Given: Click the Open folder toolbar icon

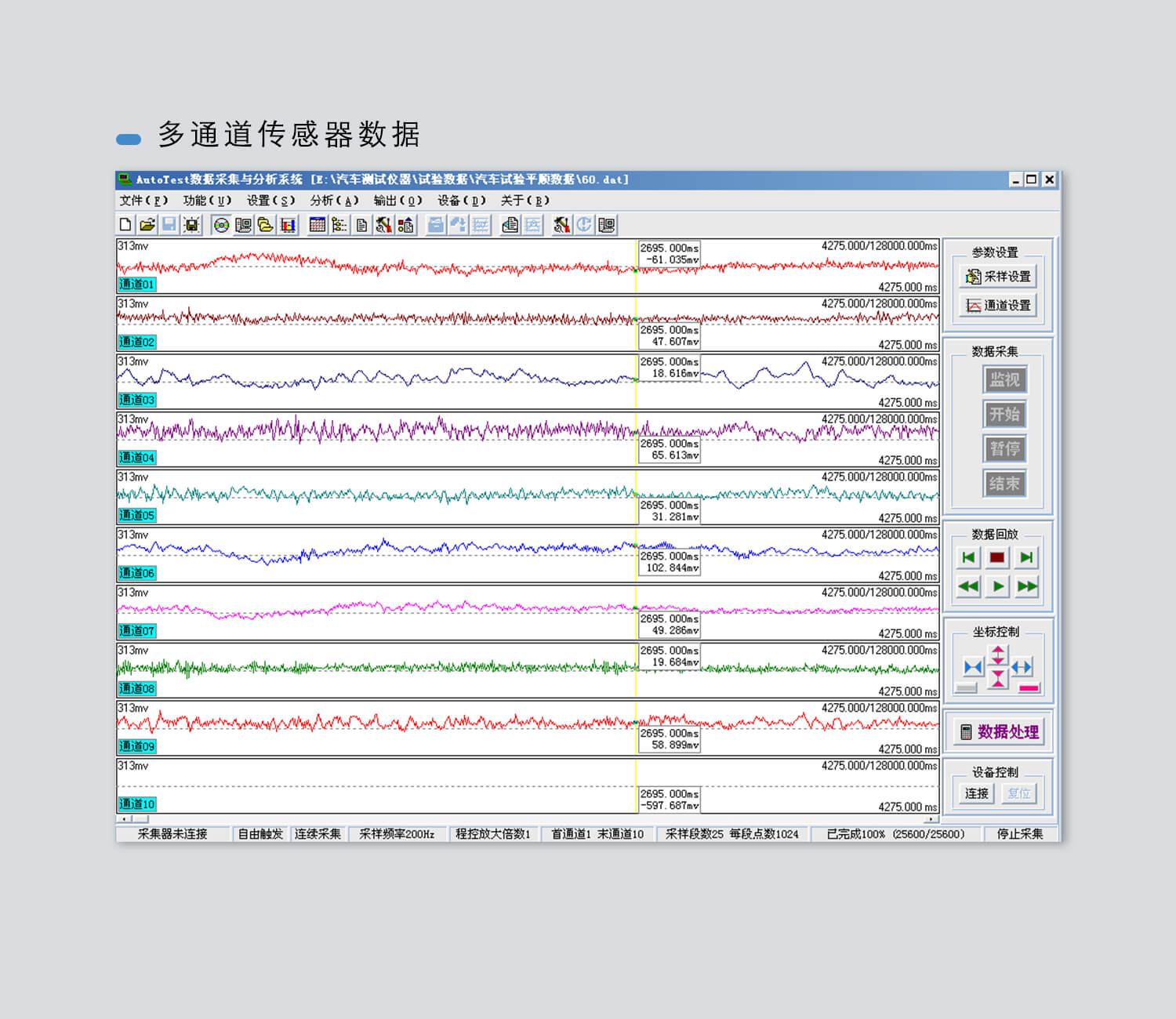Looking at the screenshot, I should (x=147, y=225).
